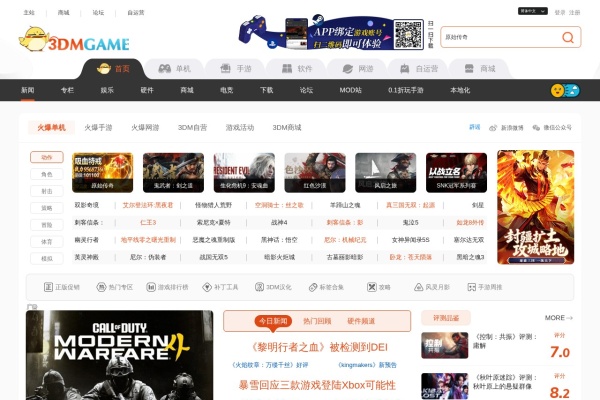
Task: Click the 标签合集 tag icon
Action: pyautogui.click(x=326, y=287)
